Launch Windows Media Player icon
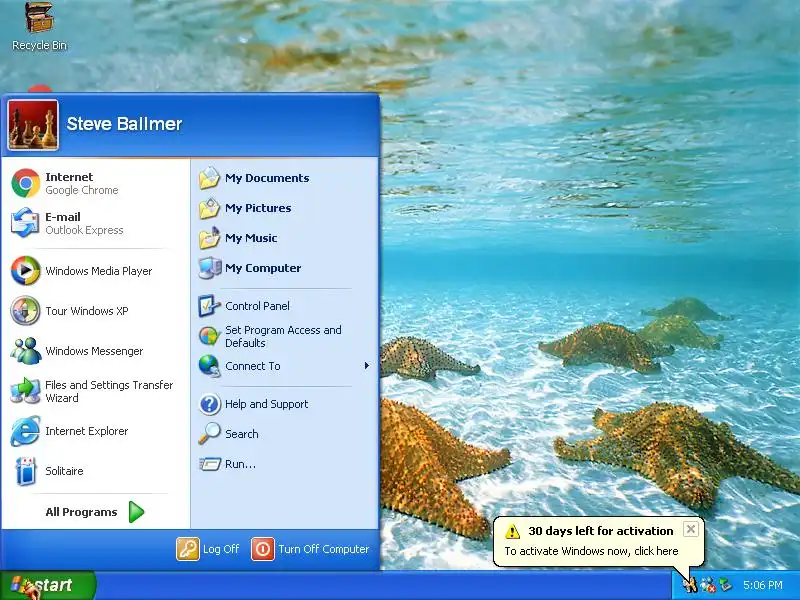800x600 pixels. click(26, 270)
